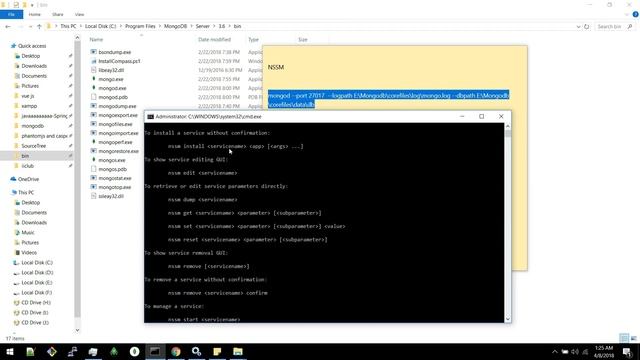
Task: Open MongoDB Compass leaf icon in taskbar
Action: [x=134, y=351]
